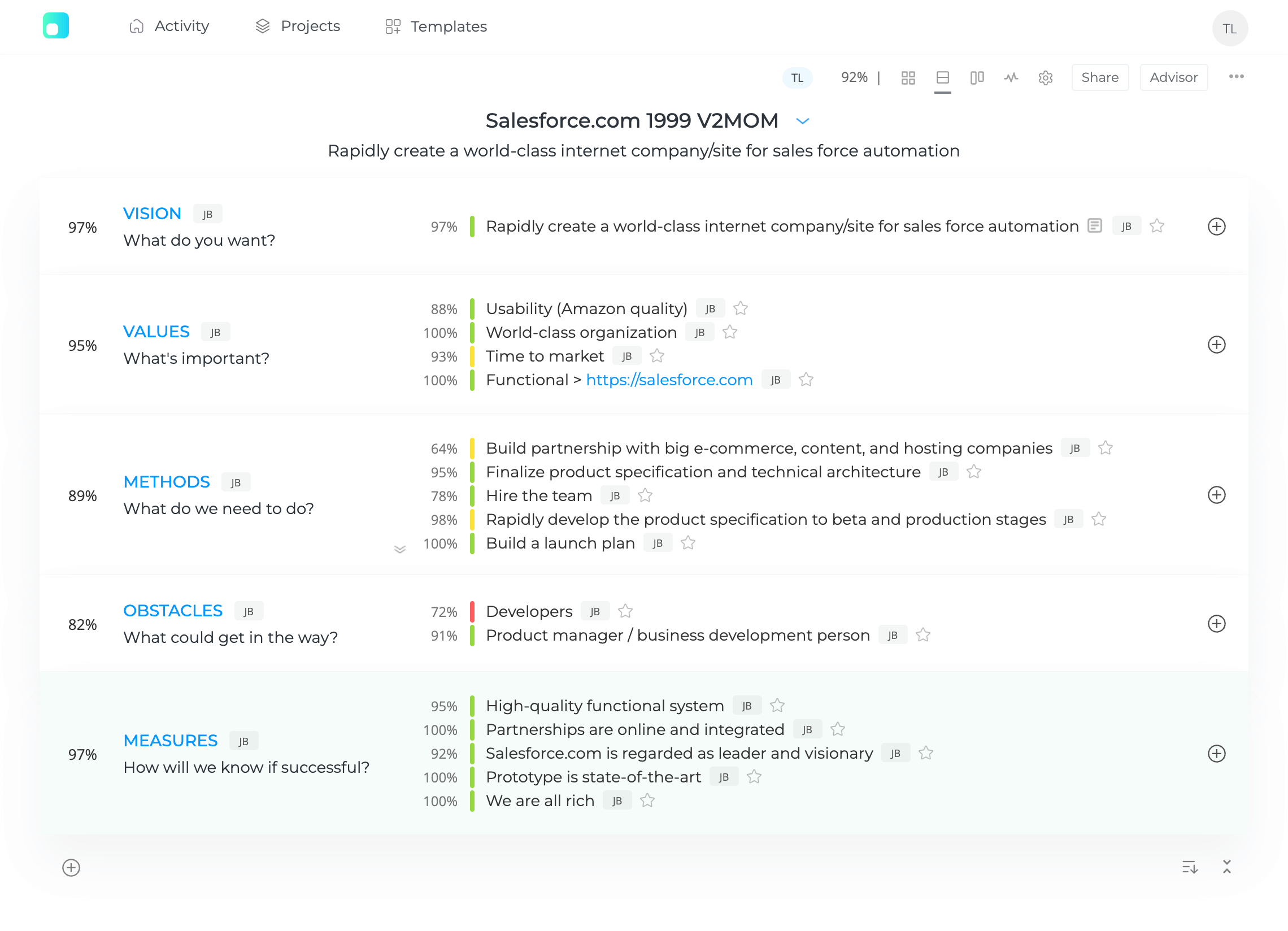This screenshot has width=1288, height=931.
Task: Open the Templates menu item
Action: [x=436, y=27]
